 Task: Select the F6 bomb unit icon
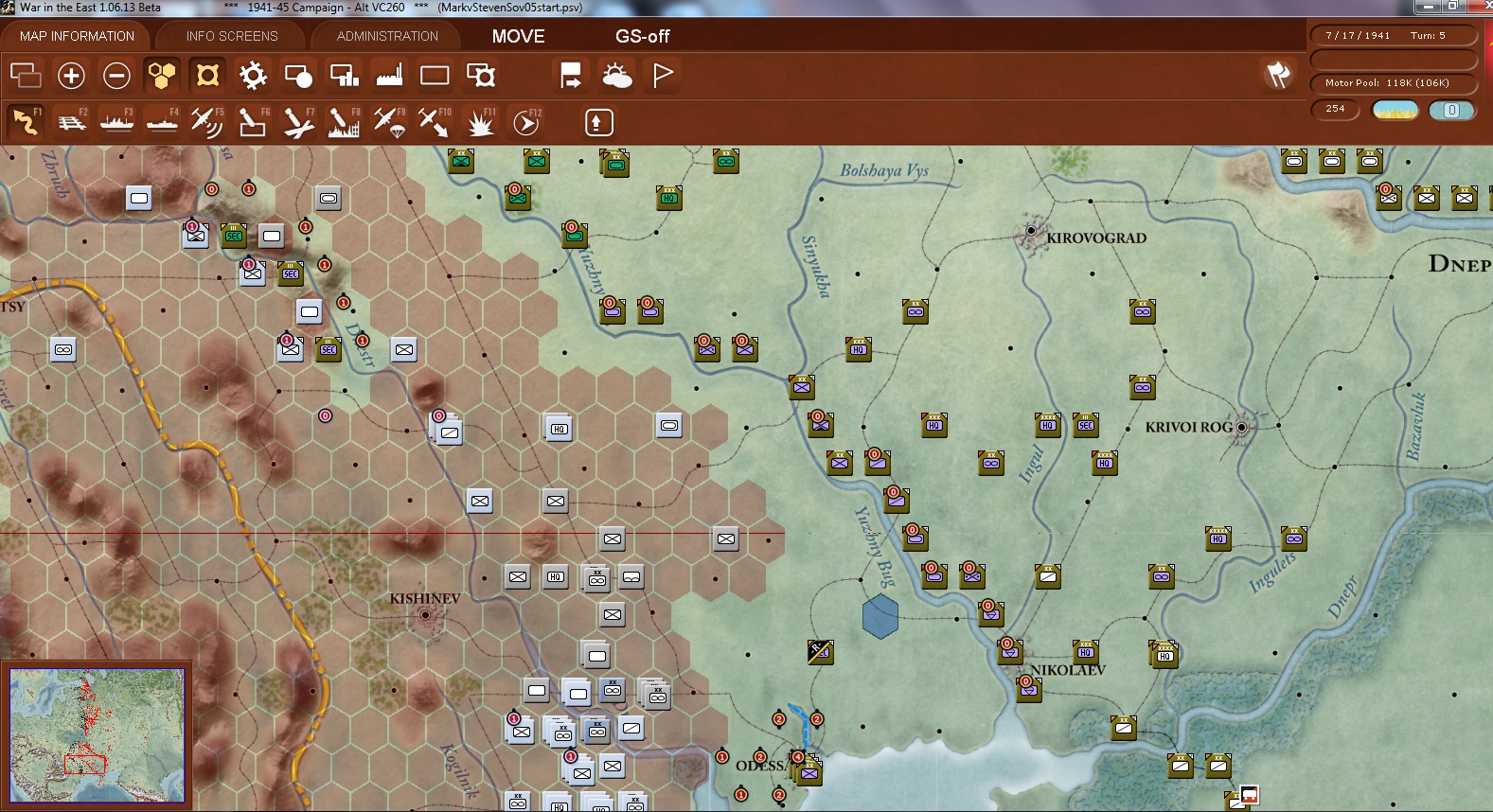tap(253, 122)
